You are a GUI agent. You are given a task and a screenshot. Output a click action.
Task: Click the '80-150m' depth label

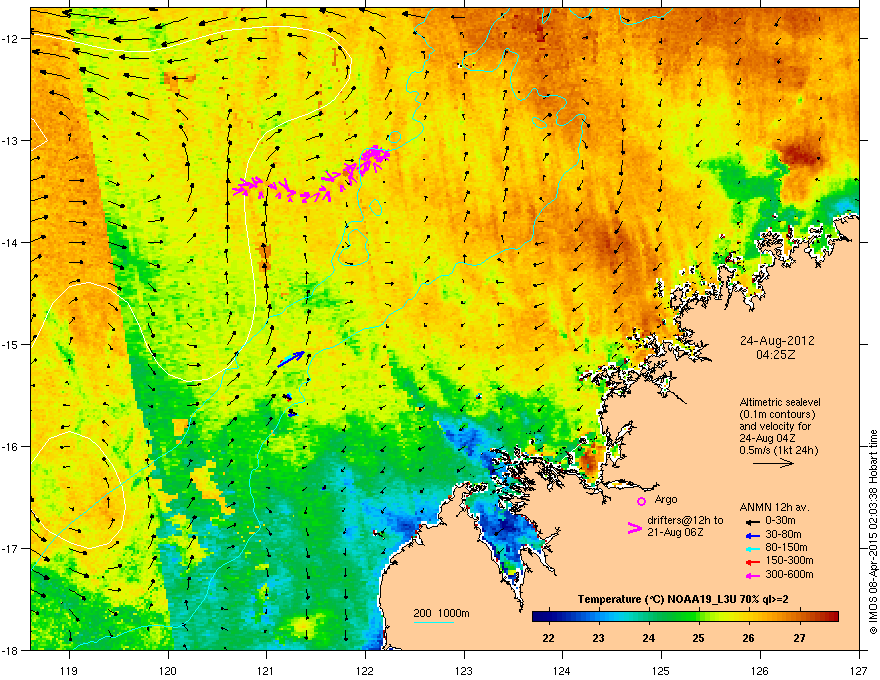point(786,548)
